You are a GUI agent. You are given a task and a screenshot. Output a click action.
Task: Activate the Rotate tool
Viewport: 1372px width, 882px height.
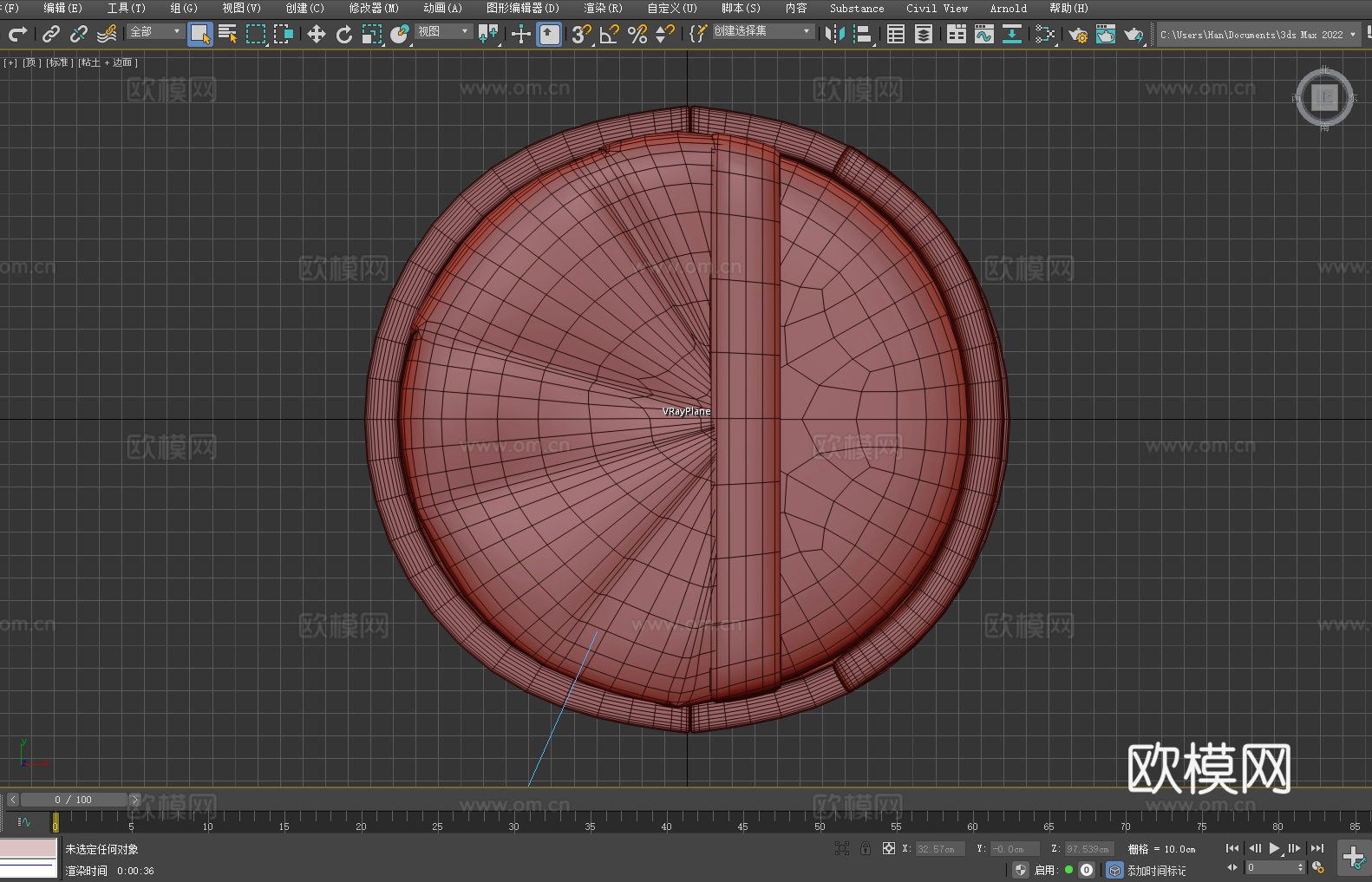pyautogui.click(x=344, y=34)
